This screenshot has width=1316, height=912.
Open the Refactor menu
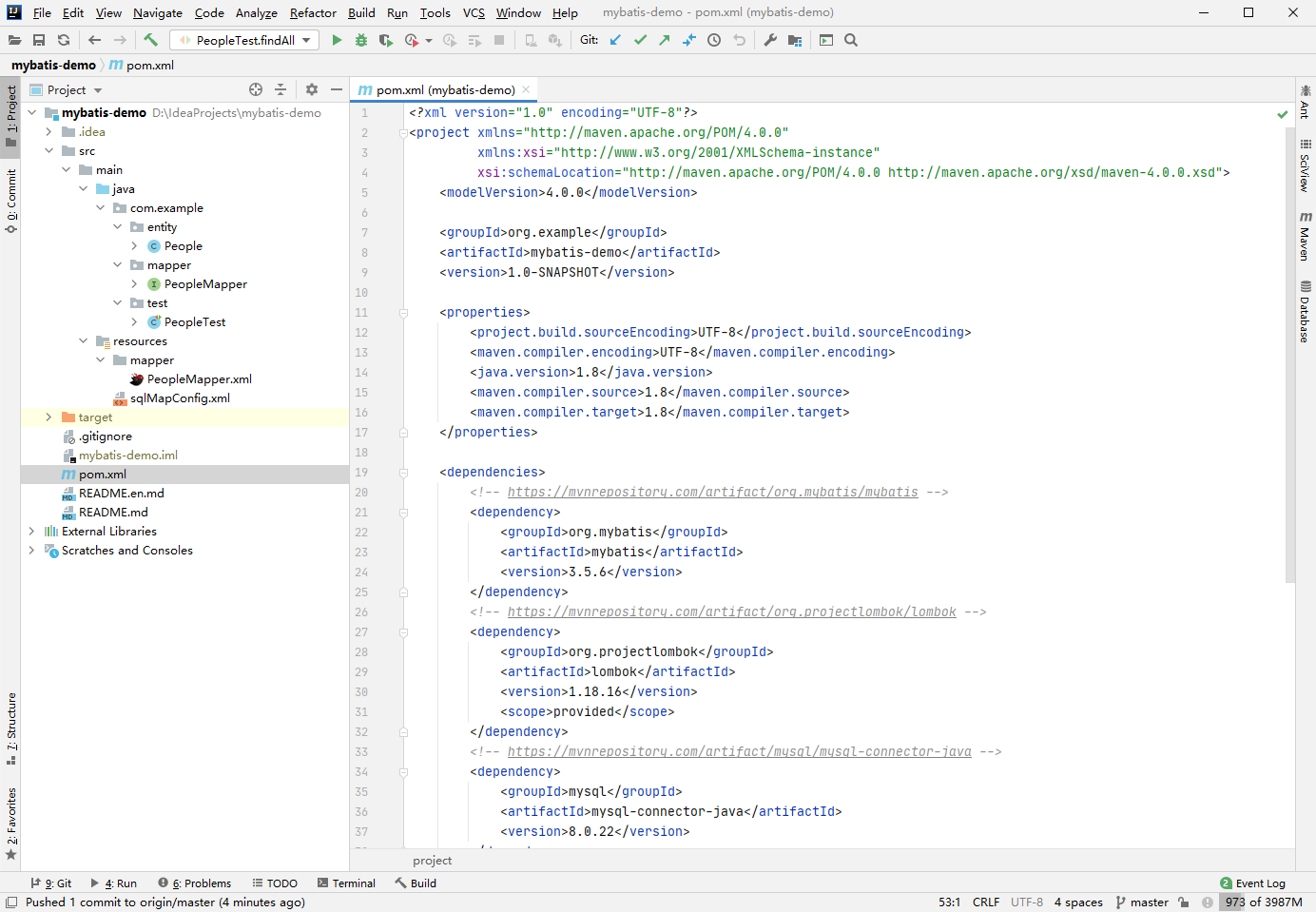pyautogui.click(x=313, y=12)
